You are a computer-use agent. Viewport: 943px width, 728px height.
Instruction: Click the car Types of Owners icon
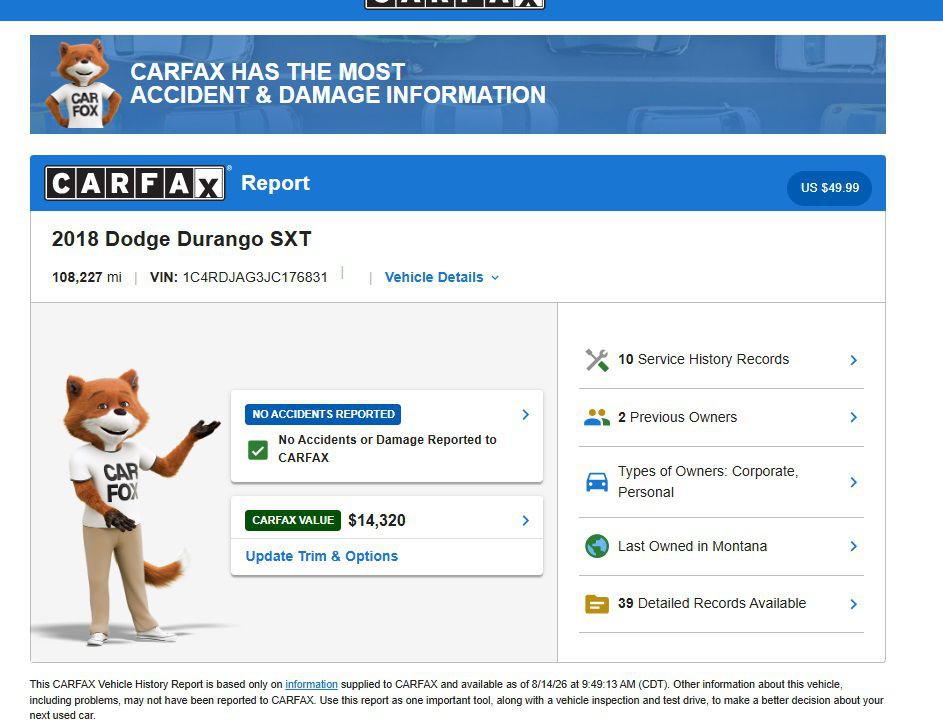tap(597, 482)
